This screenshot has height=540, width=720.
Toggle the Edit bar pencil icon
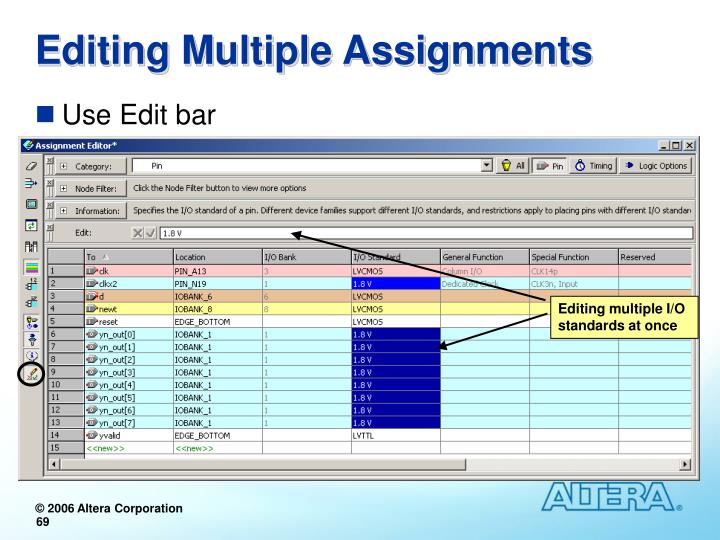click(x=31, y=373)
